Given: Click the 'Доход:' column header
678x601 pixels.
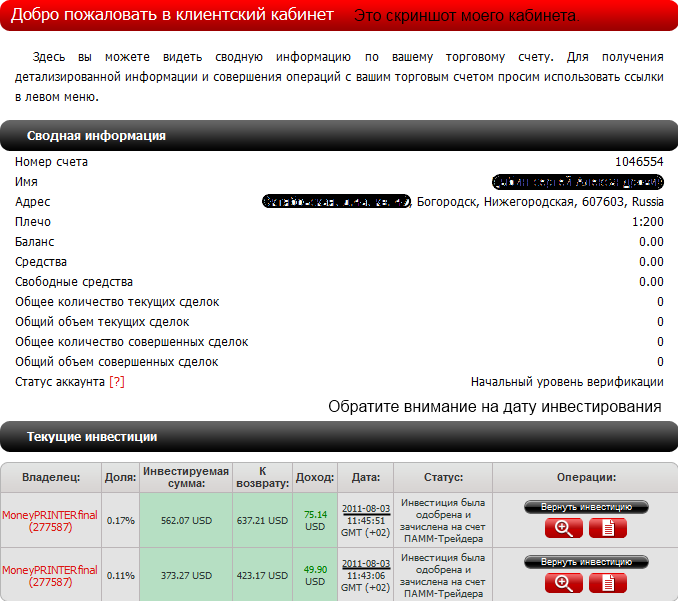Looking at the screenshot, I should pyautogui.click(x=315, y=477).
